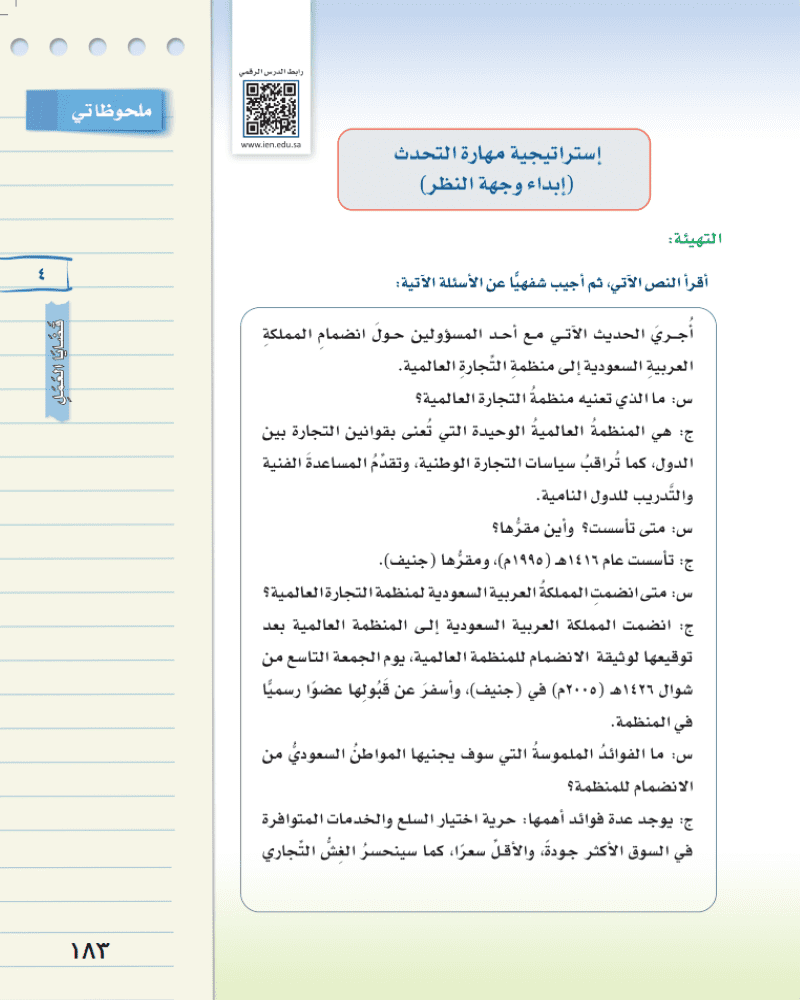Click the question متى تأسست؟ وأين مقرها؟
This screenshot has height=1000, width=800.
click(593, 528)
